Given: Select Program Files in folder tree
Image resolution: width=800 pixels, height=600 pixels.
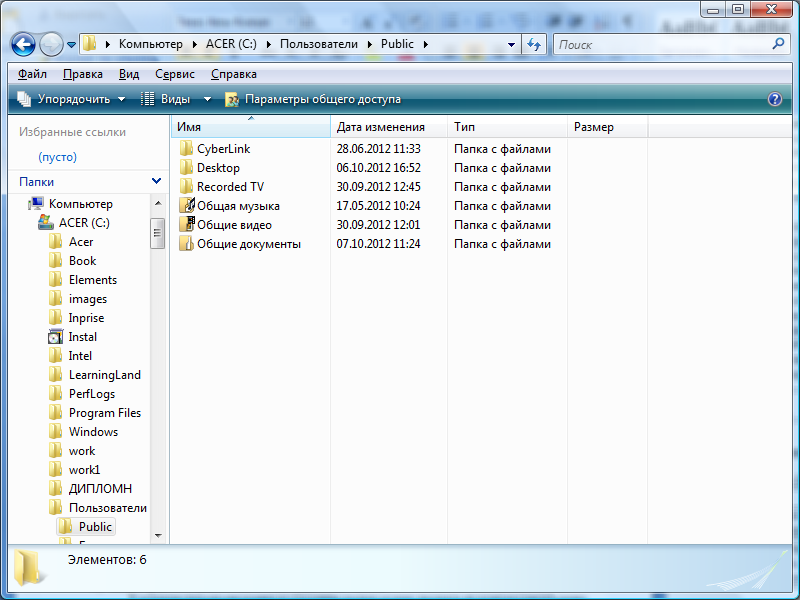Looking at the screenshot, I should click(104, 413).
